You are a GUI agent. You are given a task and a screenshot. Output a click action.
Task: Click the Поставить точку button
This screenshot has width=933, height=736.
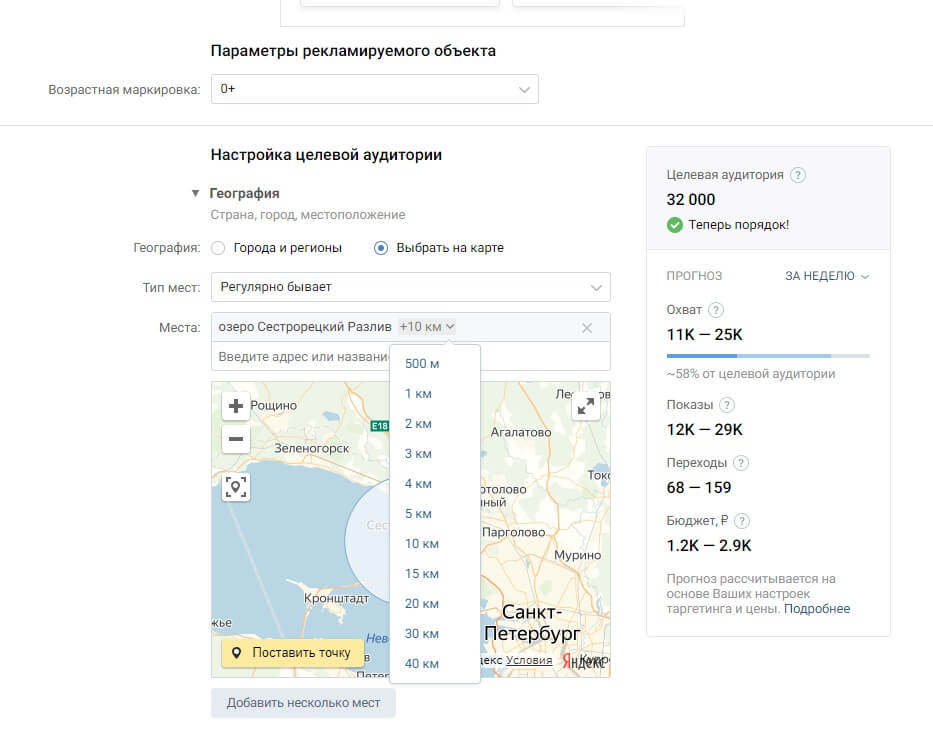[293, 653]
